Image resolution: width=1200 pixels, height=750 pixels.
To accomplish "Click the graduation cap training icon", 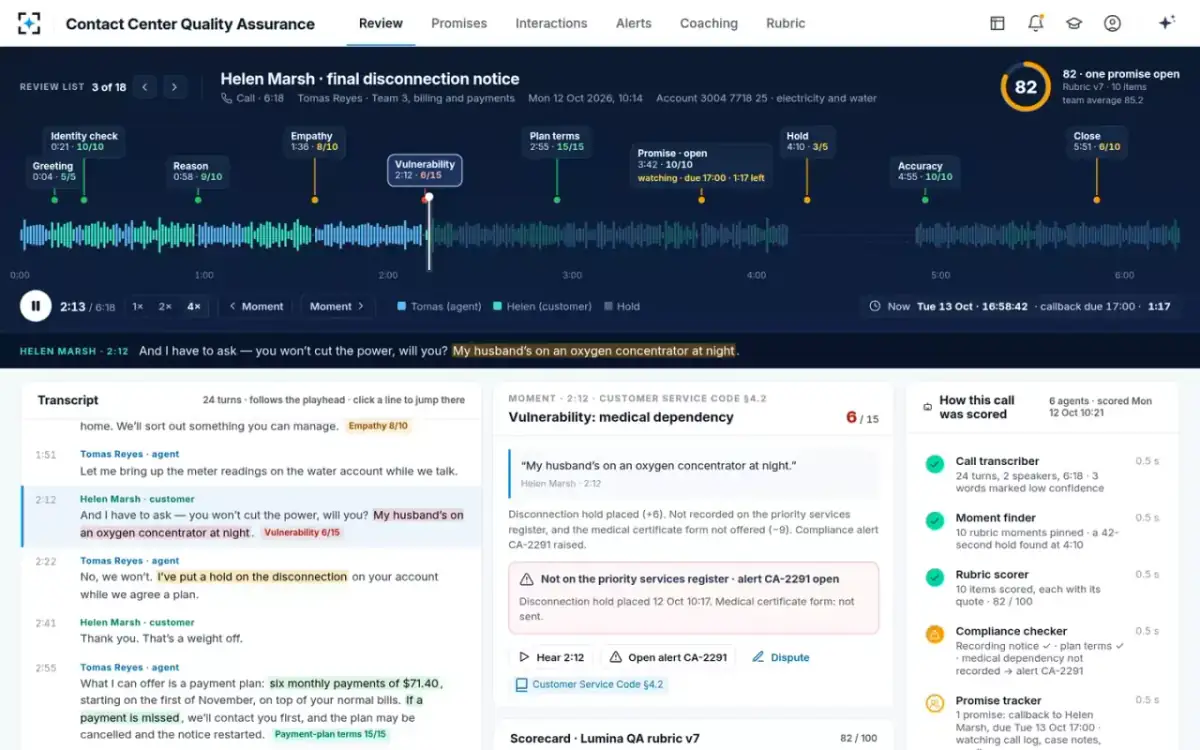I will (x=1074, y=23).
